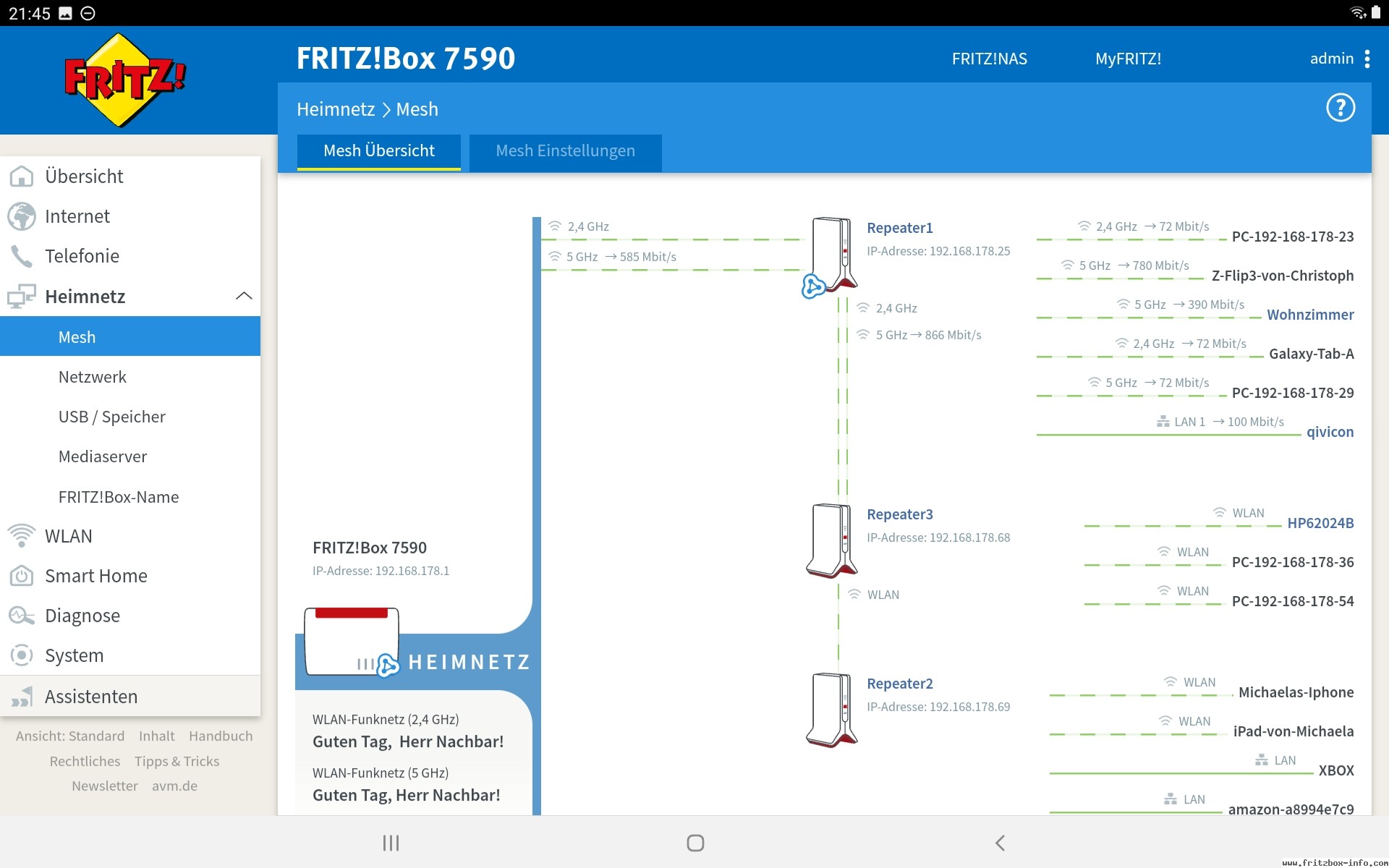Click Heimnetz in the breadcrumb

click(x=336, y=109)
